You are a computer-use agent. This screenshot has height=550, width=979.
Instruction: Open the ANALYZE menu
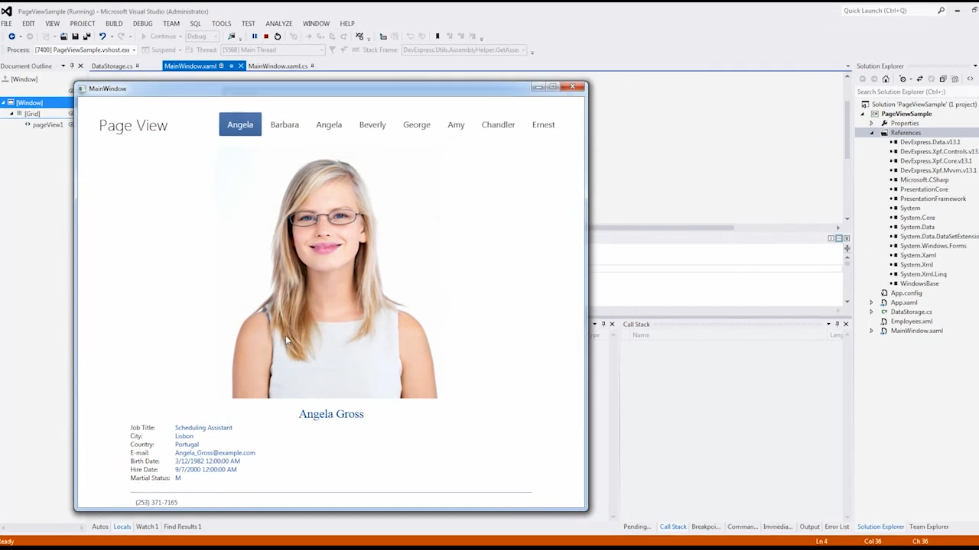click(x=278, y=24)
